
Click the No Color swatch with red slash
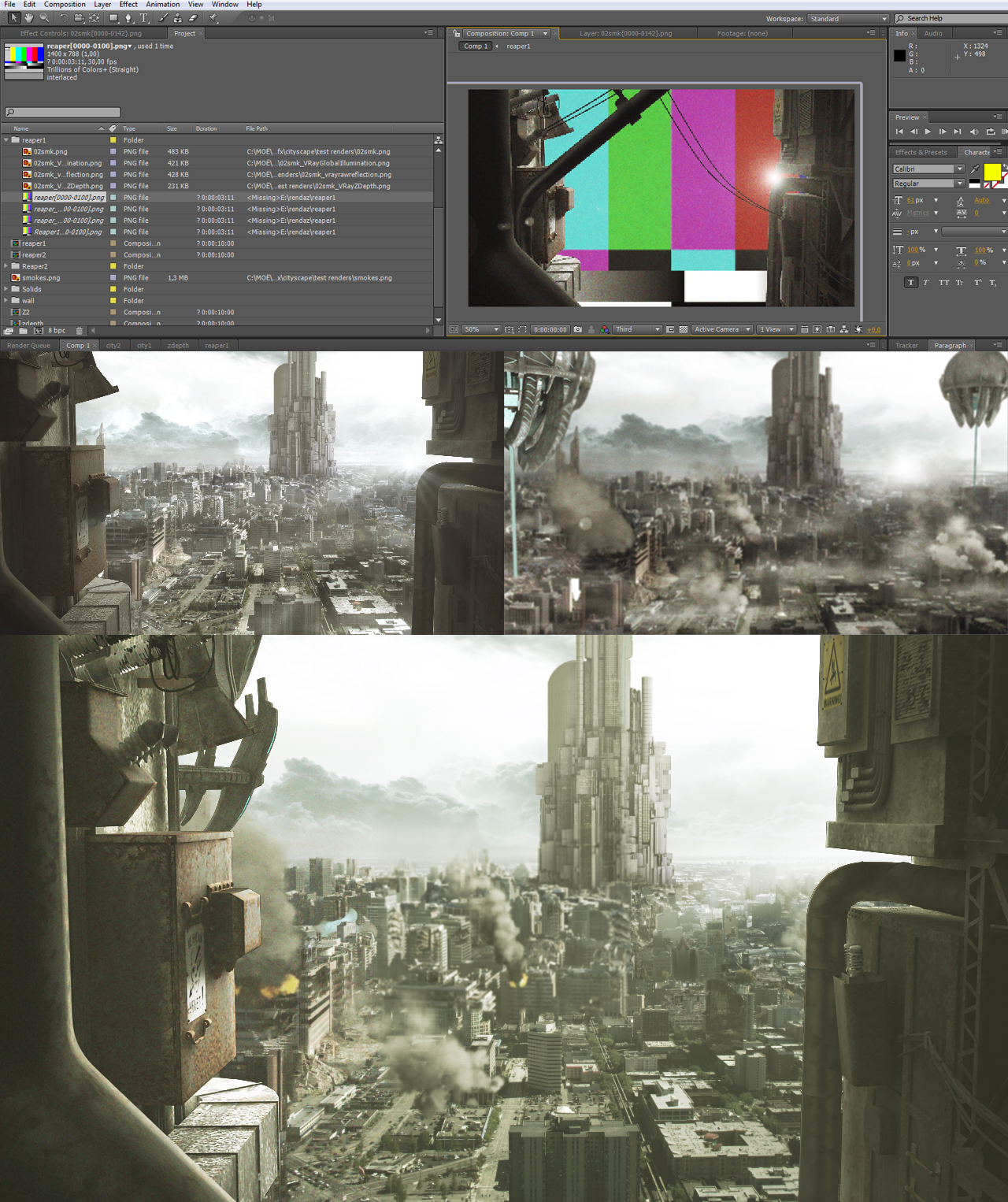pos(988,185)
